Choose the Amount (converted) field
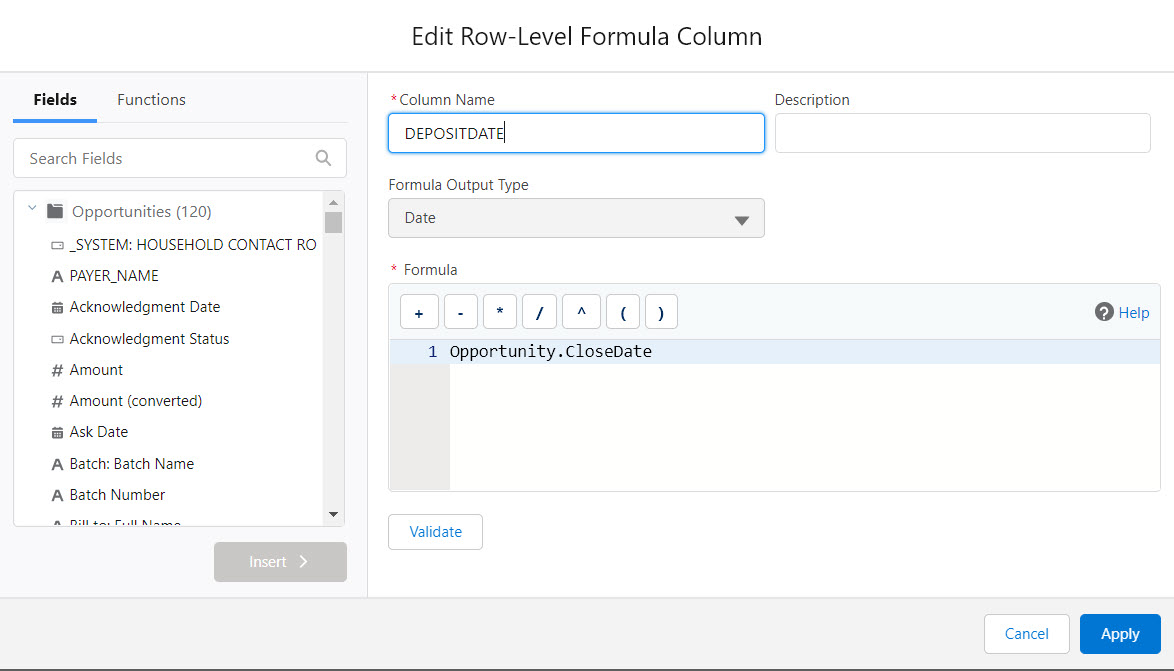This screenshot has width=1174, height=671. coord(135,401)
